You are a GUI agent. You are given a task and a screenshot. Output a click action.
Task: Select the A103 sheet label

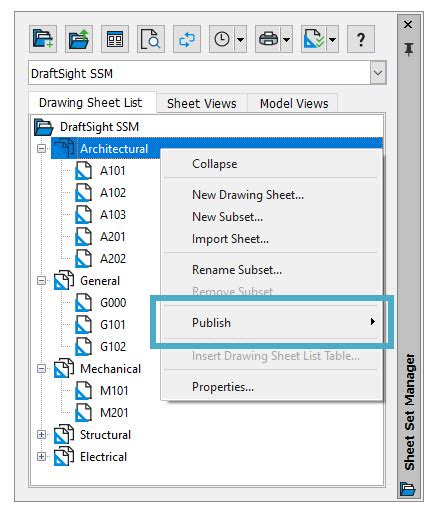113,215
